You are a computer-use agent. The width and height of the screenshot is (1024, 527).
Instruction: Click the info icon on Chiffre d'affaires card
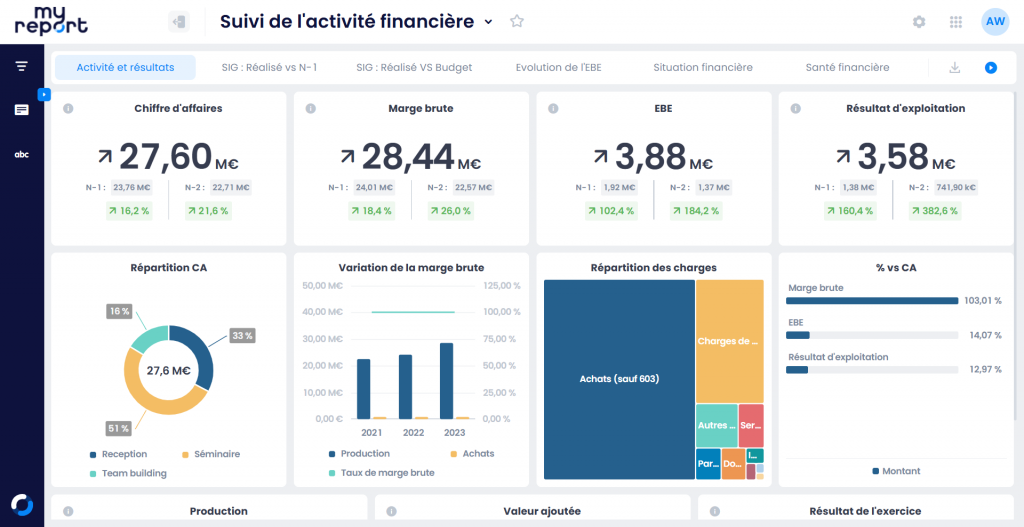click(x=68, y=108)
